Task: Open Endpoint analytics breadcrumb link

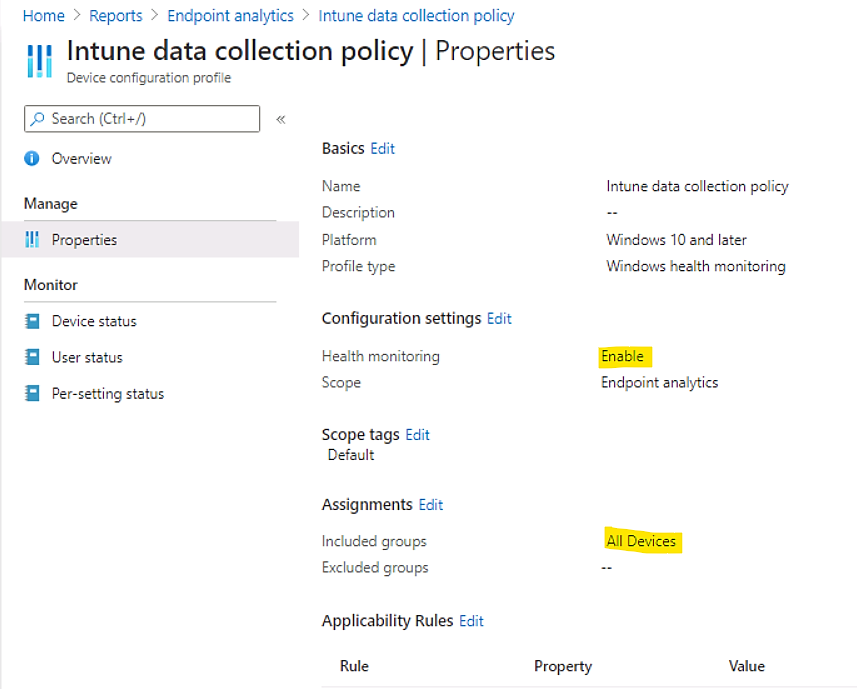Action: click(x=231, y=16)
